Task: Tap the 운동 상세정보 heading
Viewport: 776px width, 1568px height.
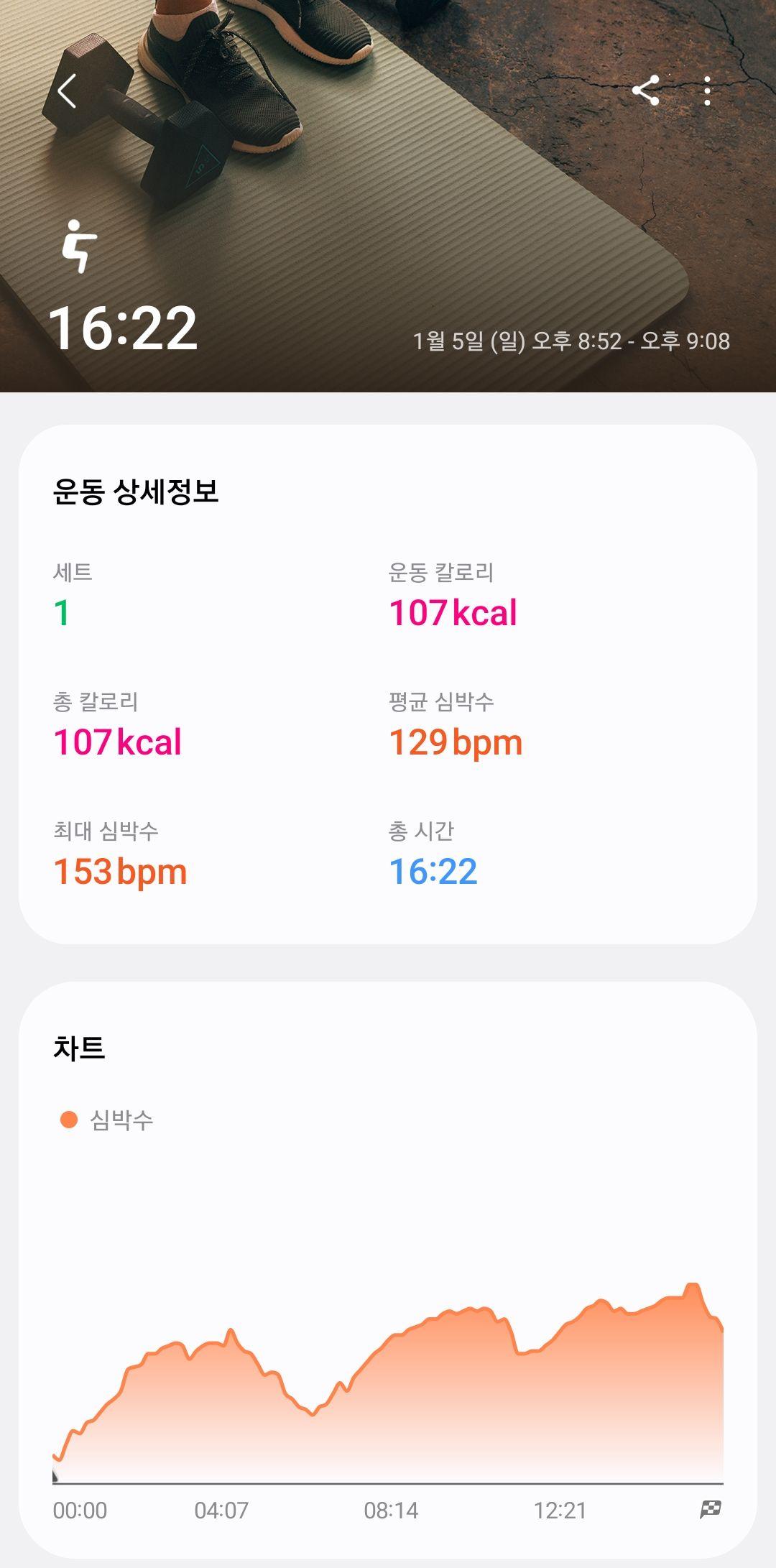Action: point(136,492)
